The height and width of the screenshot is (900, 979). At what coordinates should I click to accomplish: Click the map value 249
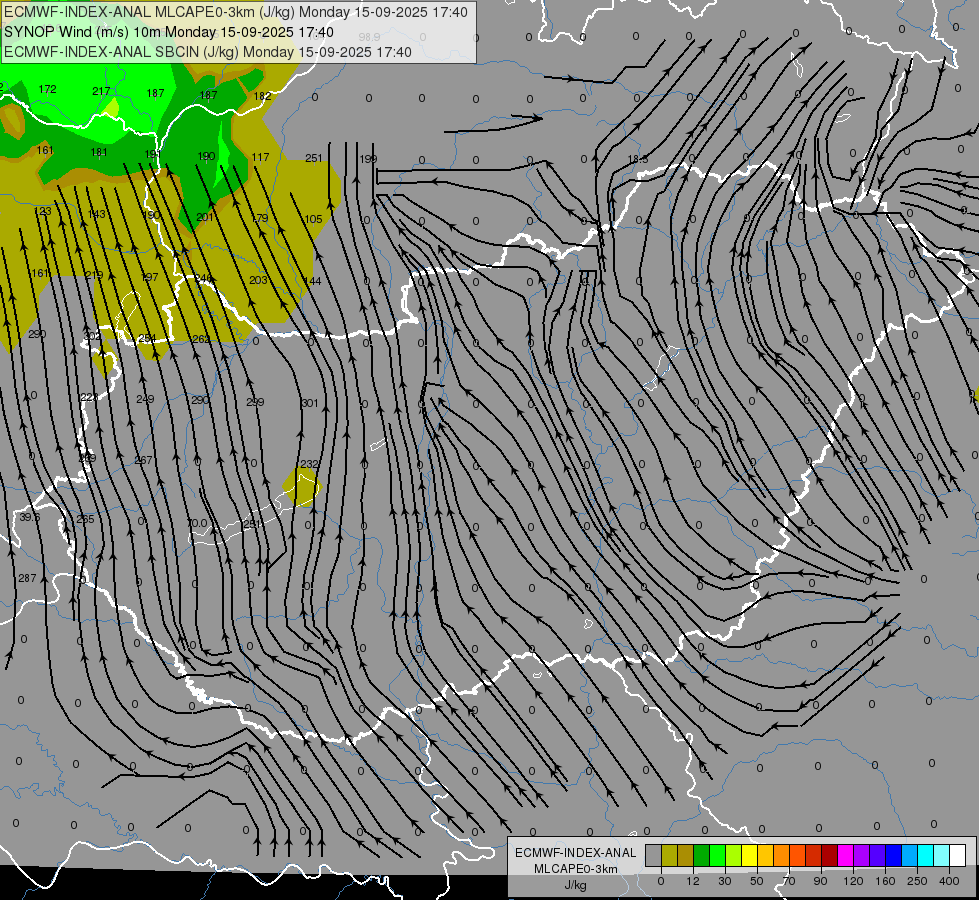point(145,399)
